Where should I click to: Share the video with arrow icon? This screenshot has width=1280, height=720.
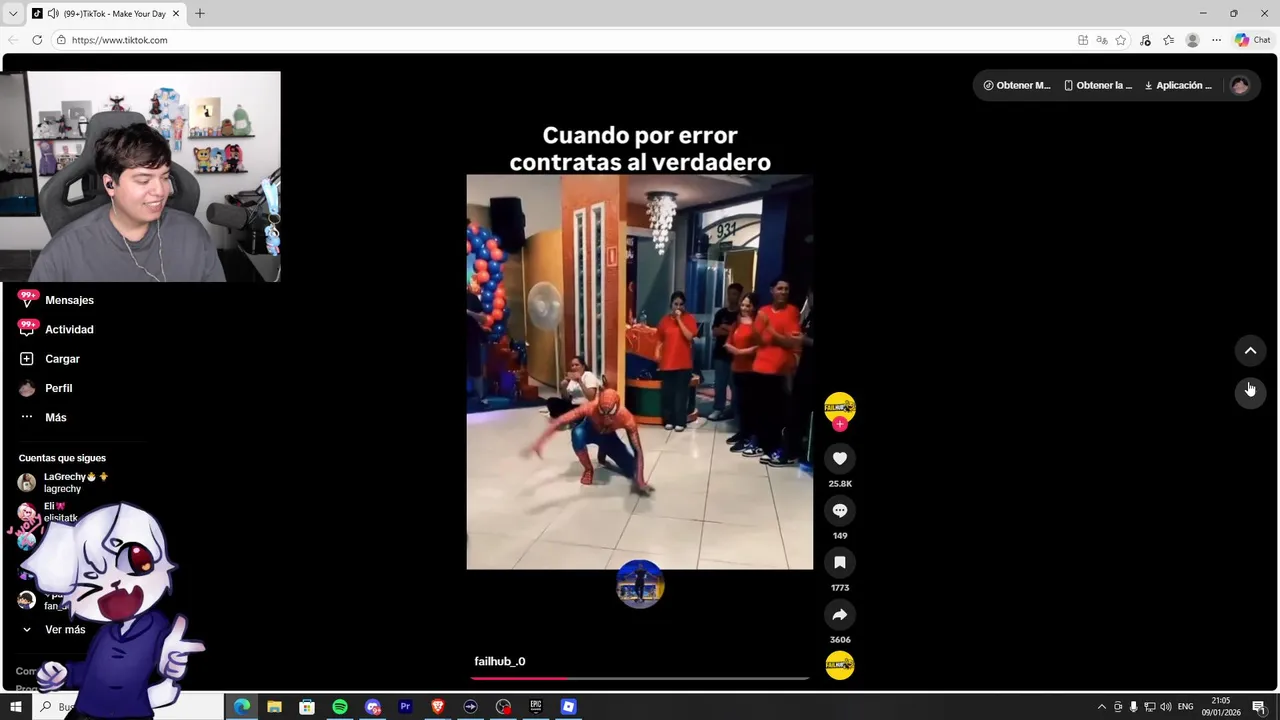(x=840, y=615)
